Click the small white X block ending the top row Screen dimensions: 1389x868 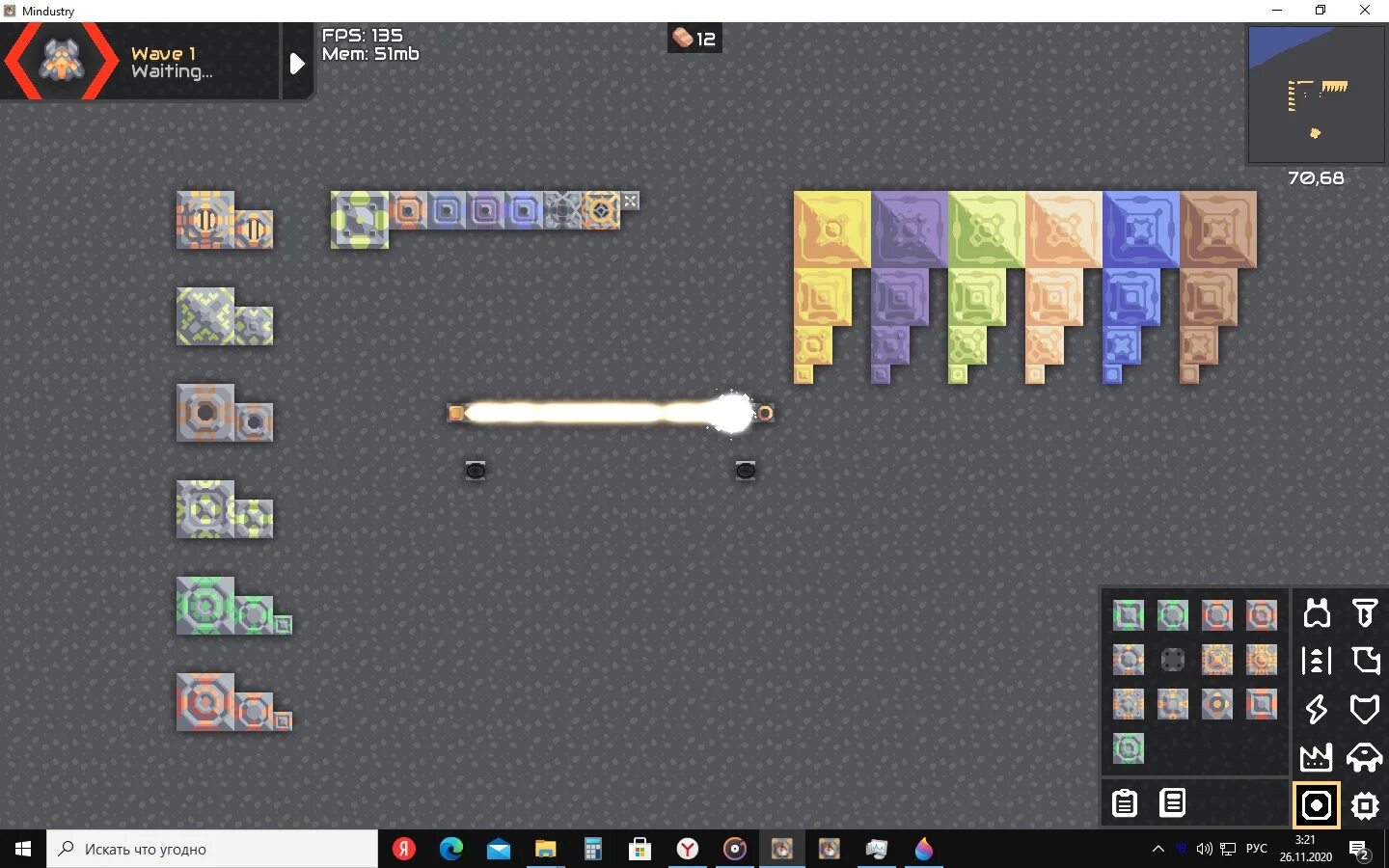pos(630,201)
